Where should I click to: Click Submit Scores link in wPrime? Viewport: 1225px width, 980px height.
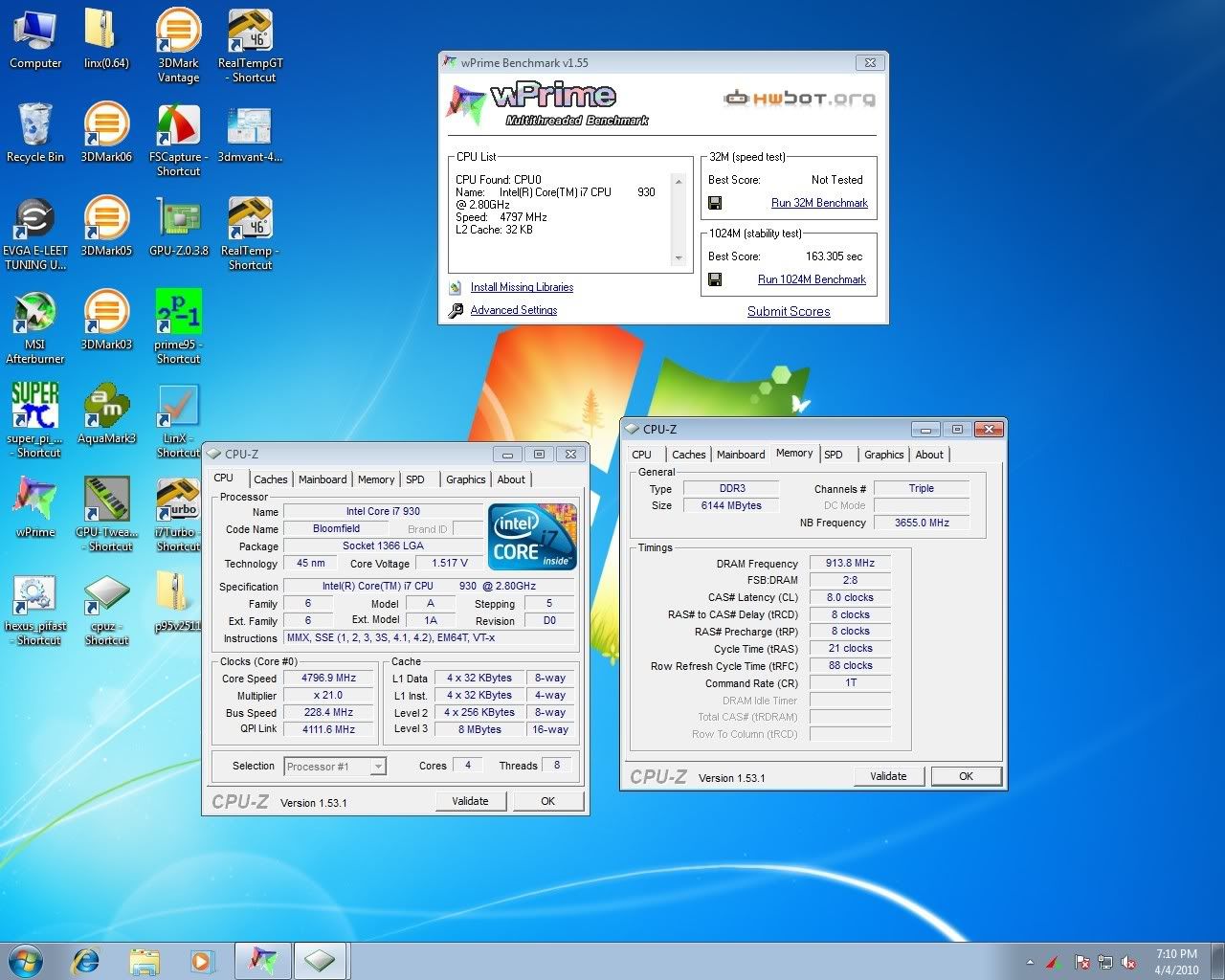coord(789,311)
